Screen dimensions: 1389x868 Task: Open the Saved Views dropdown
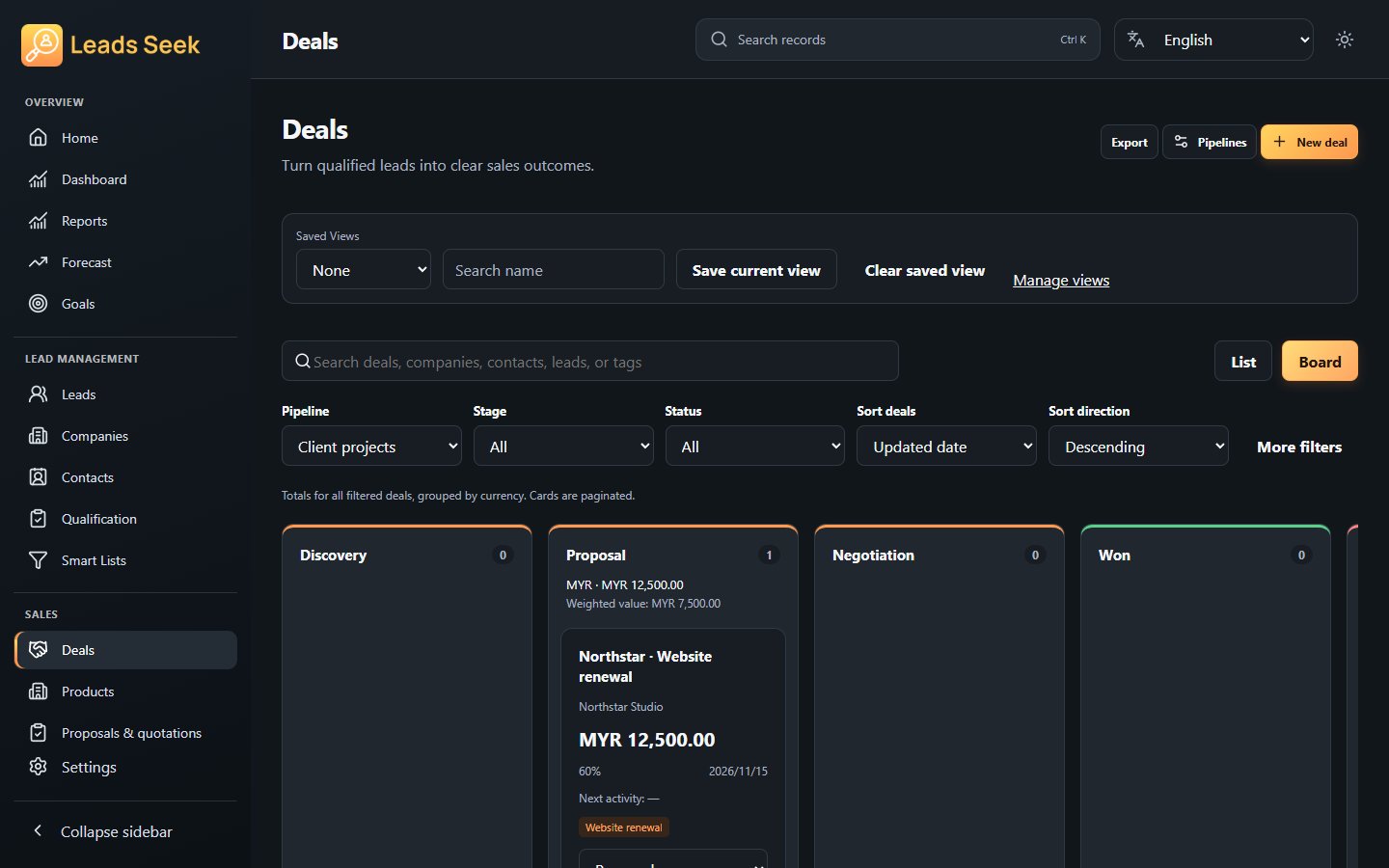tap(364, 270)
